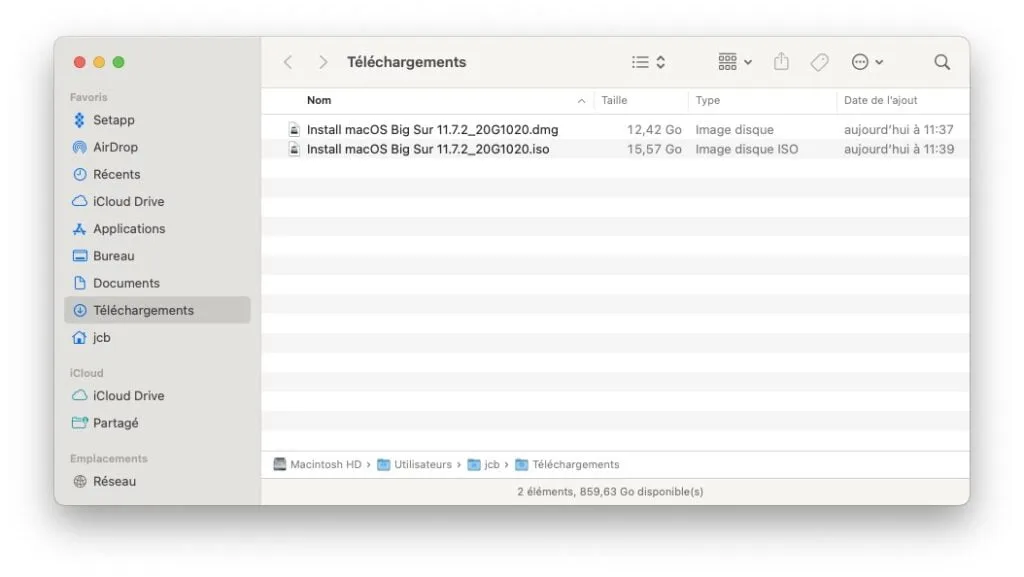Viewport: 1024px width, 577px height.
Task: Click the .dmg file's disk image icon
Action: pos(294,129)
